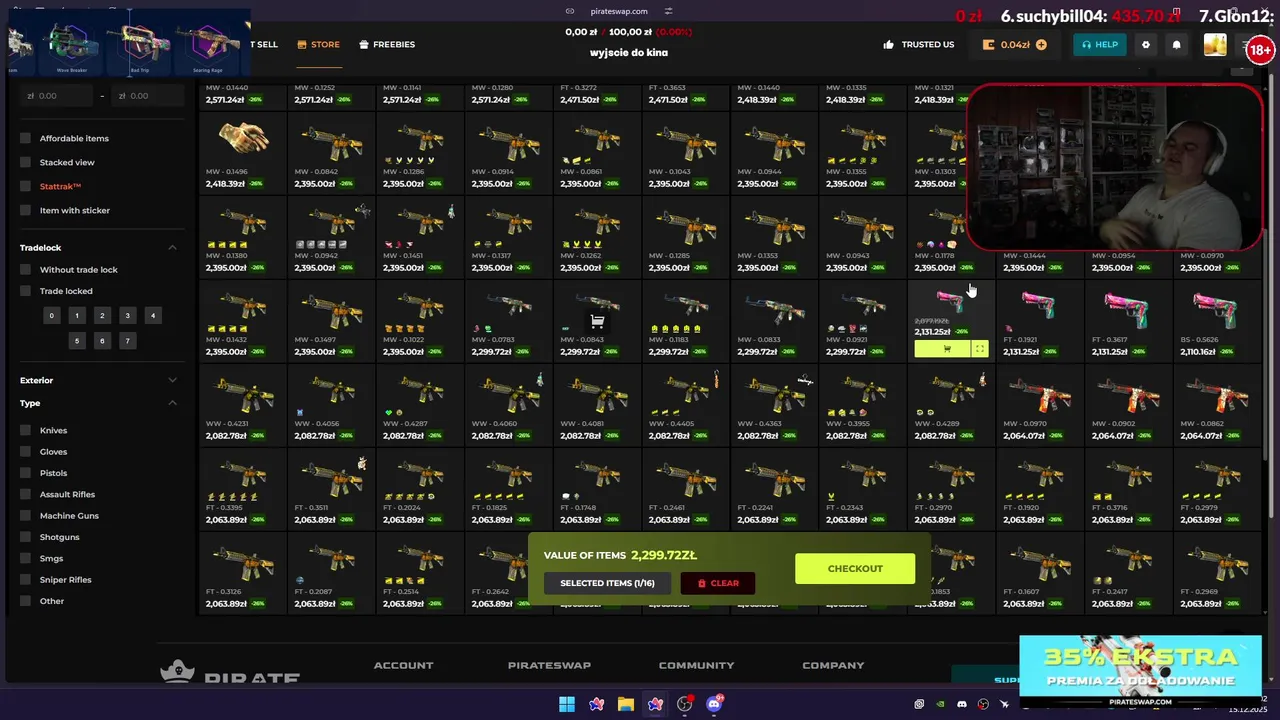Open notifications bell icon
This screenshot has height=720, width=1280.
click(x=1176, y=44)
